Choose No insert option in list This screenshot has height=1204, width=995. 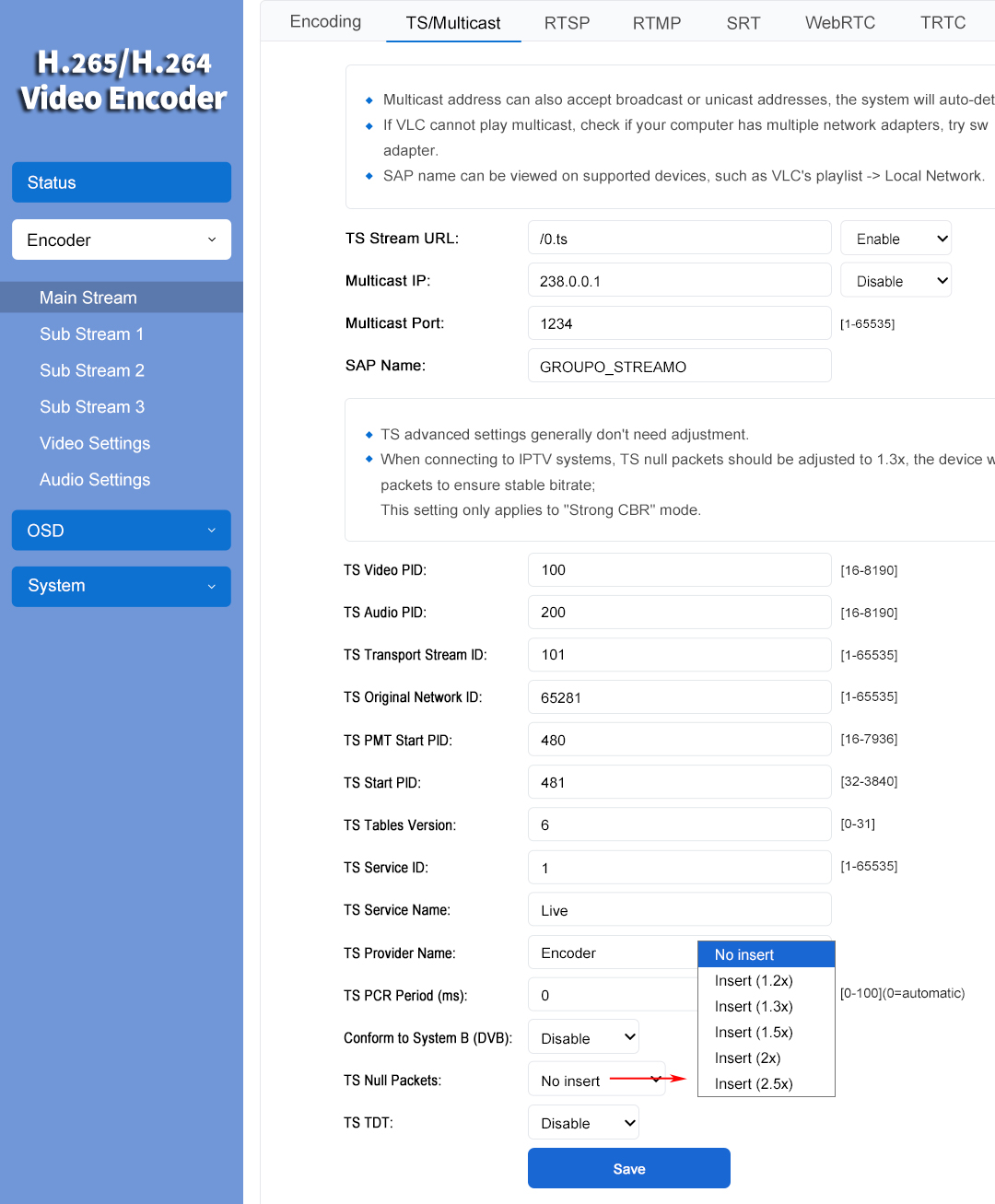(x=767, y=954)
